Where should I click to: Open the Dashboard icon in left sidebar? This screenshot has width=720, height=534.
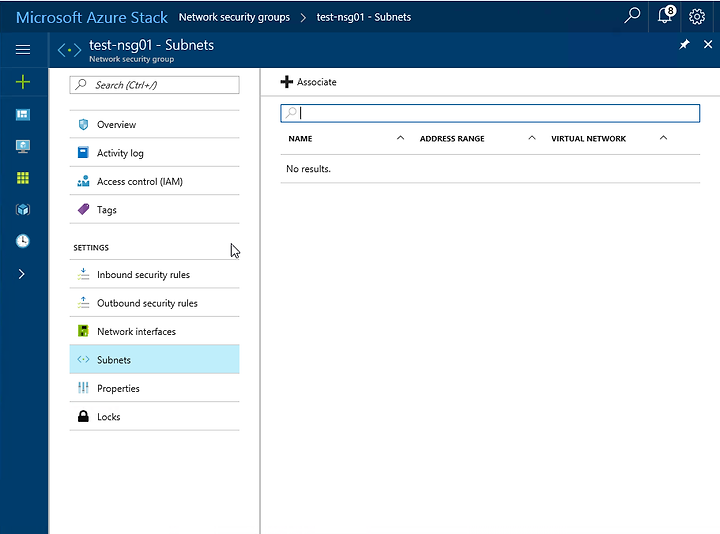coord(23,114)
